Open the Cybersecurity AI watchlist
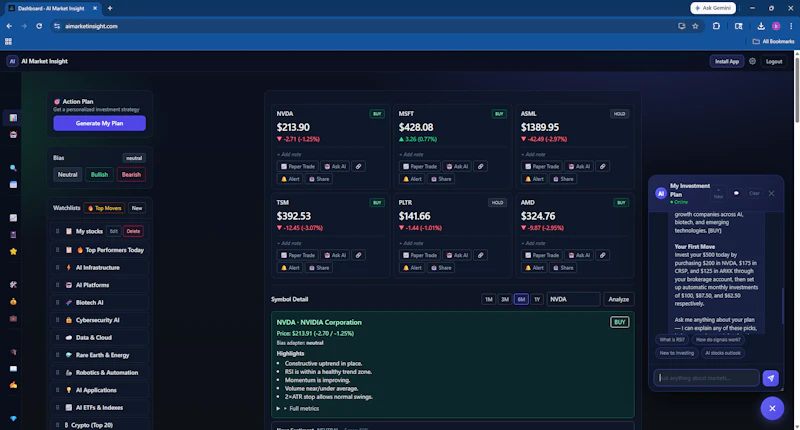Image resolution: width=800 pixels, height=430 pixels. click(99, 320)
